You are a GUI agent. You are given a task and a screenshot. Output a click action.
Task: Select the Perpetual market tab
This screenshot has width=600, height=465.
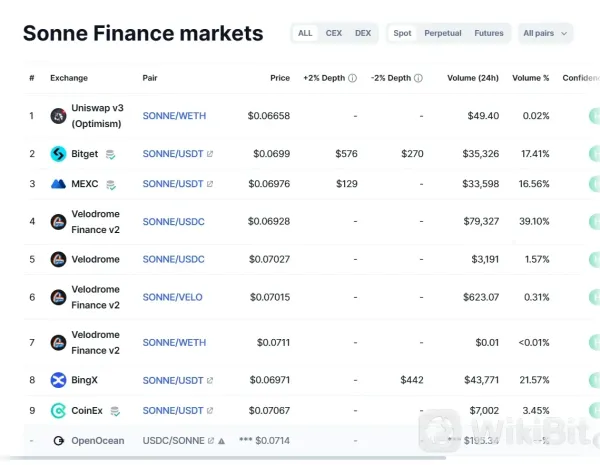click(x=443, y=33)
